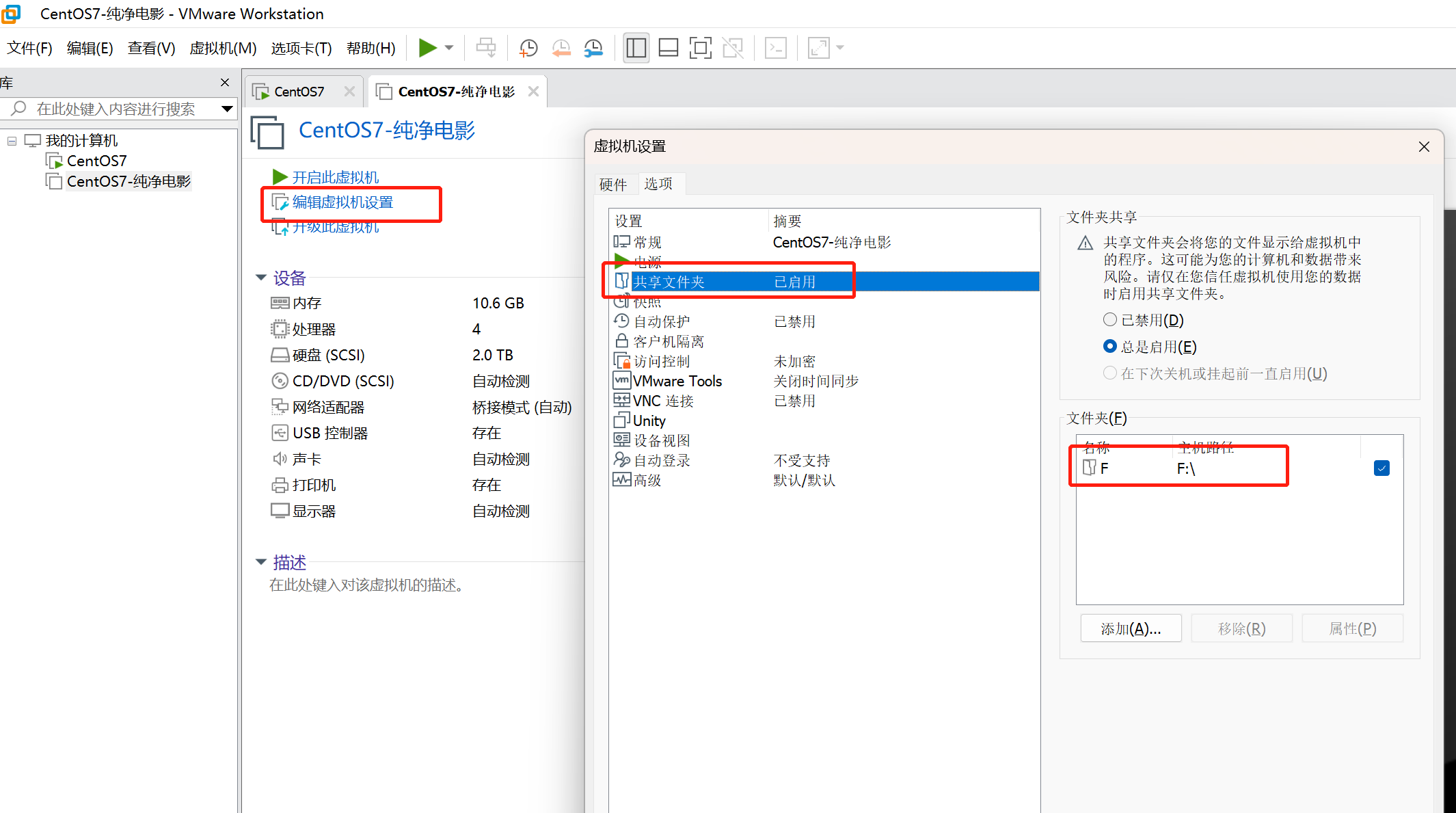Click the 开启此虚拟机 link
The image size is (1456, 813).
pos(335,177)
